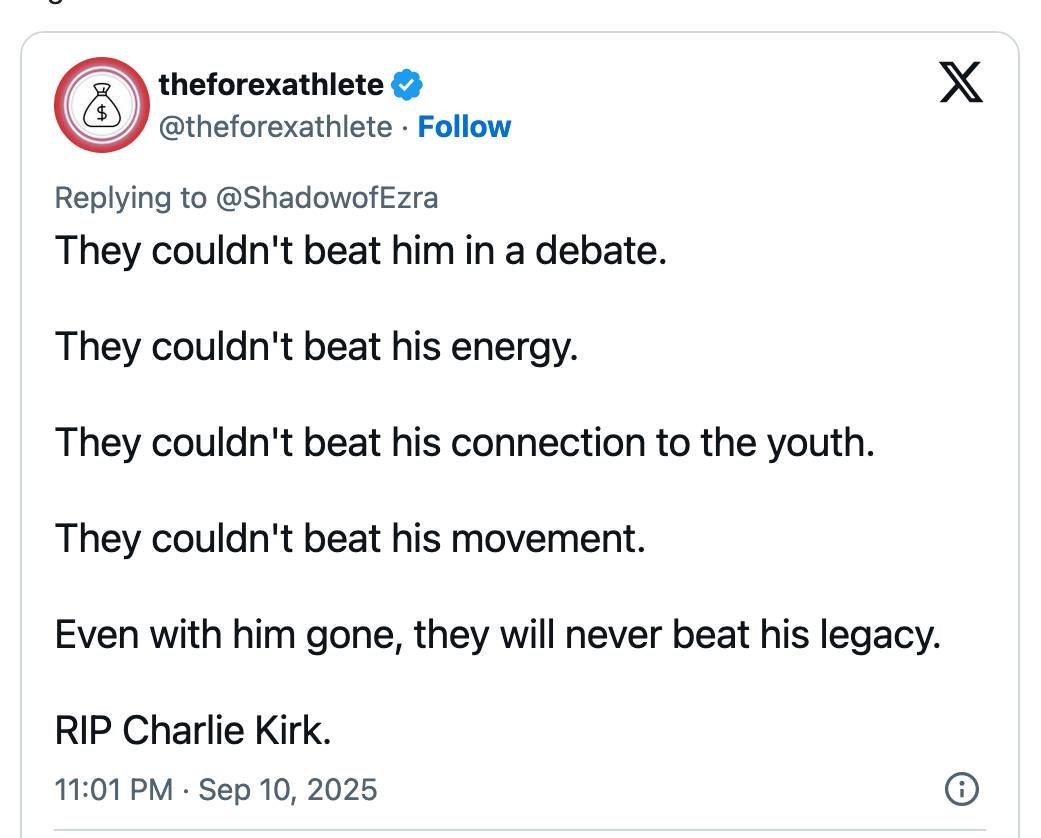Click the 11:01 PM time in the timestamp

click(x=114, y=790)
